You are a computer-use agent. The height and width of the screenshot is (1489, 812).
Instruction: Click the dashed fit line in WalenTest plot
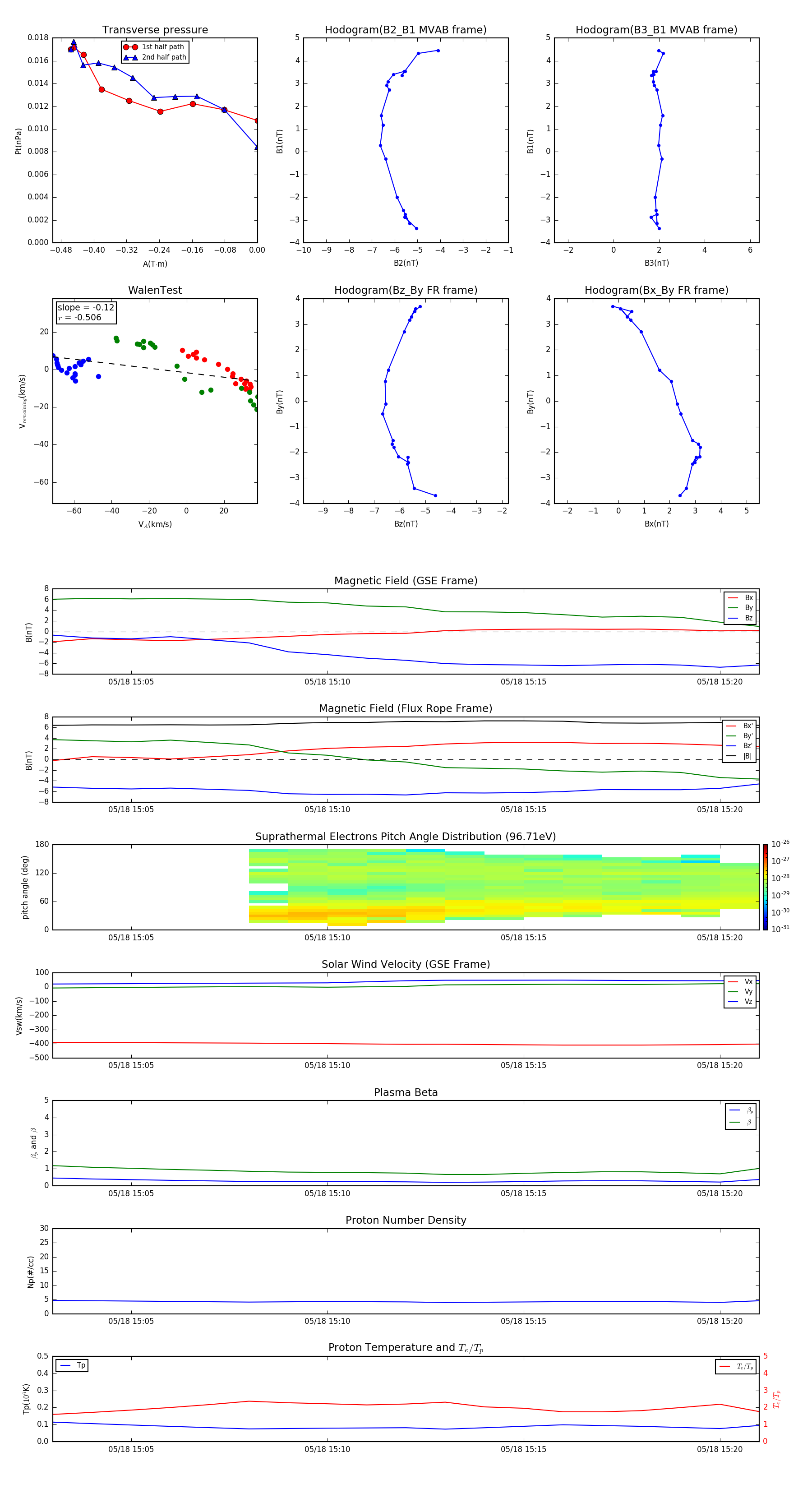pyautogui.click(x=155, y=370)
